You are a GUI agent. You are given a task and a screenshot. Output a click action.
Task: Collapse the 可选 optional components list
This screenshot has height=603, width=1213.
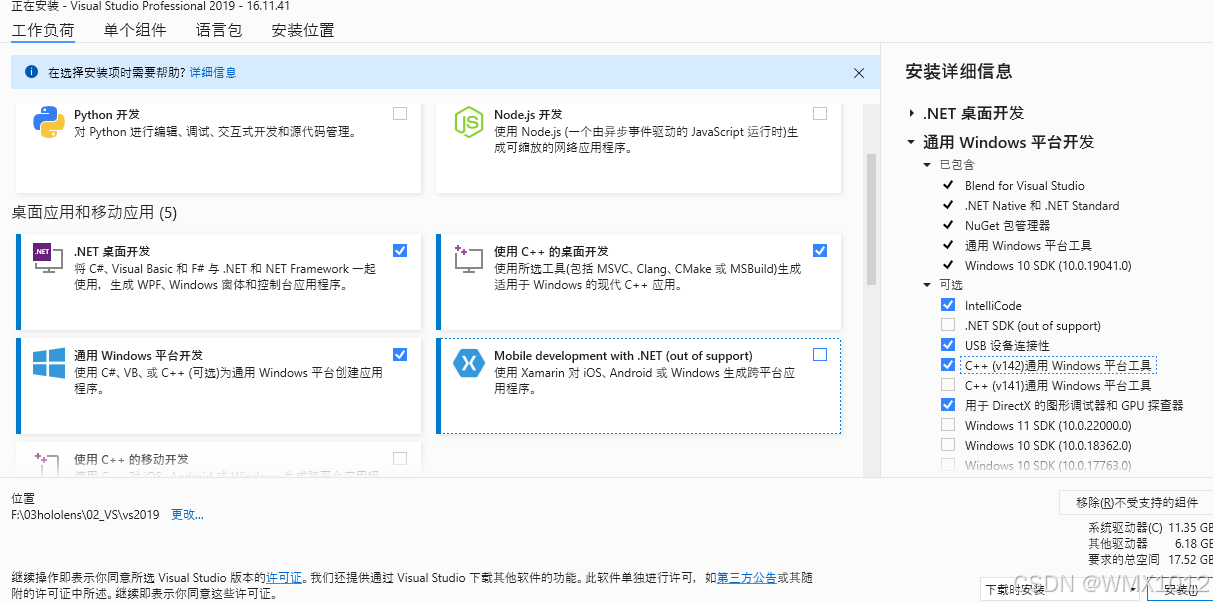tap(927, 285)
